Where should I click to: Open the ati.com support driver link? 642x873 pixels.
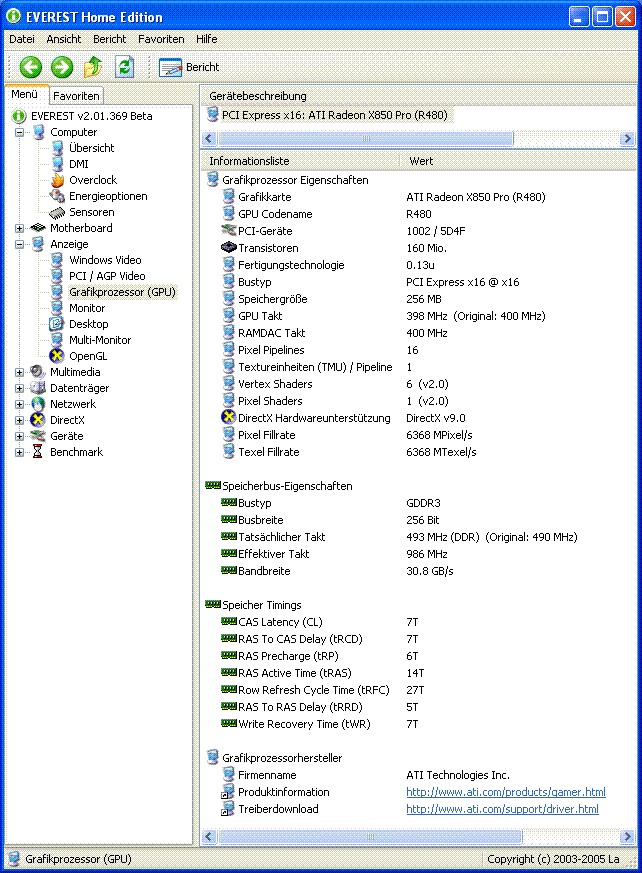502,809
